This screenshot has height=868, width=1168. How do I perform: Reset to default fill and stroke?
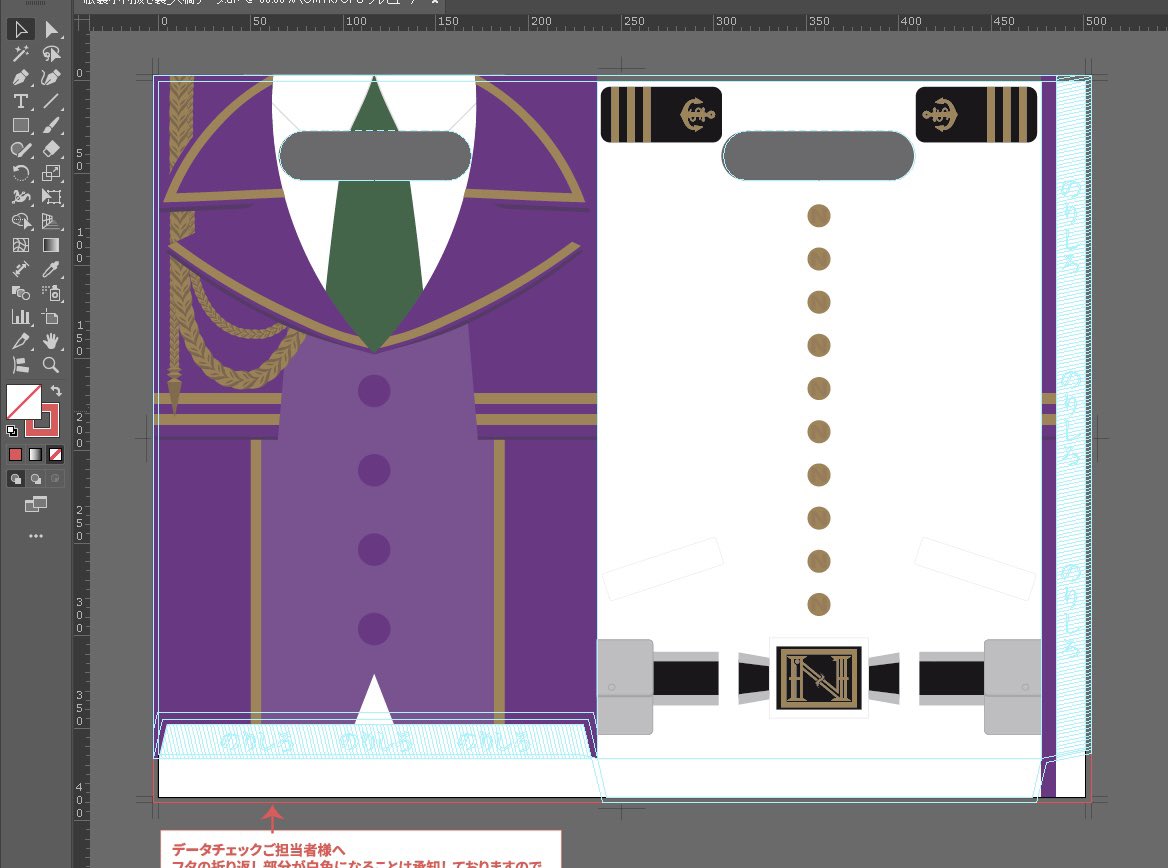[11, 431]
